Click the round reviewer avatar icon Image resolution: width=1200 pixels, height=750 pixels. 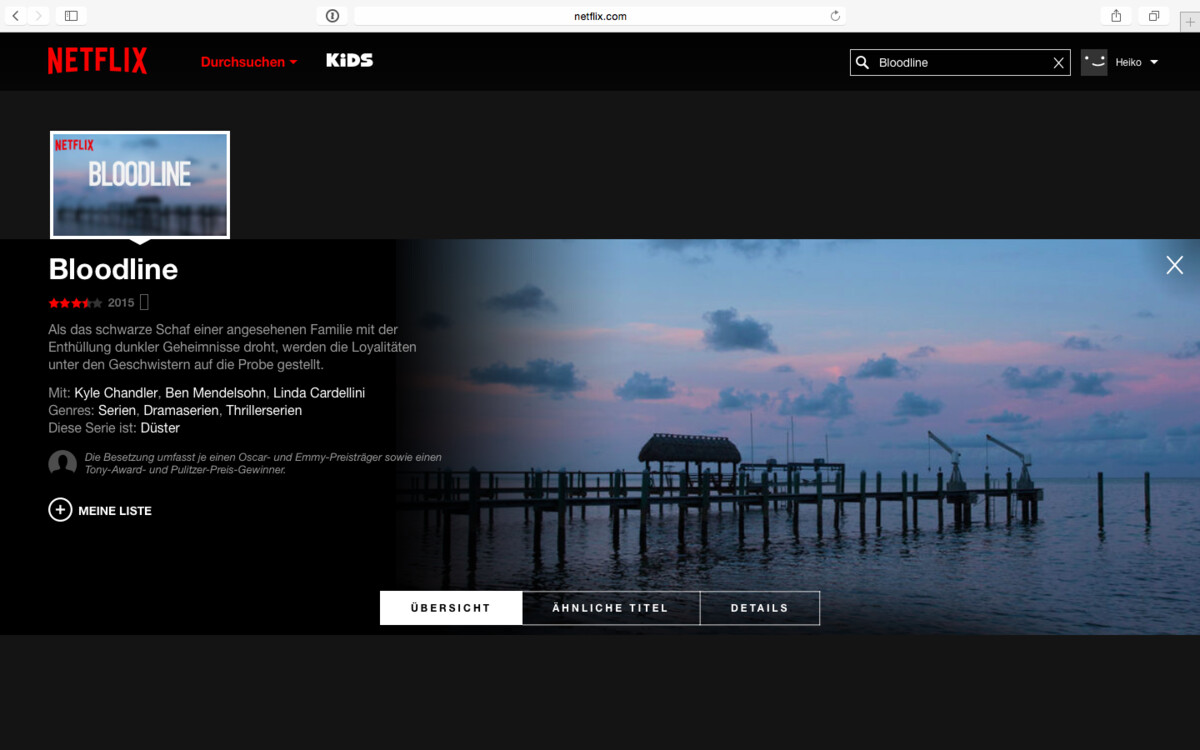(x=62, y=463)
